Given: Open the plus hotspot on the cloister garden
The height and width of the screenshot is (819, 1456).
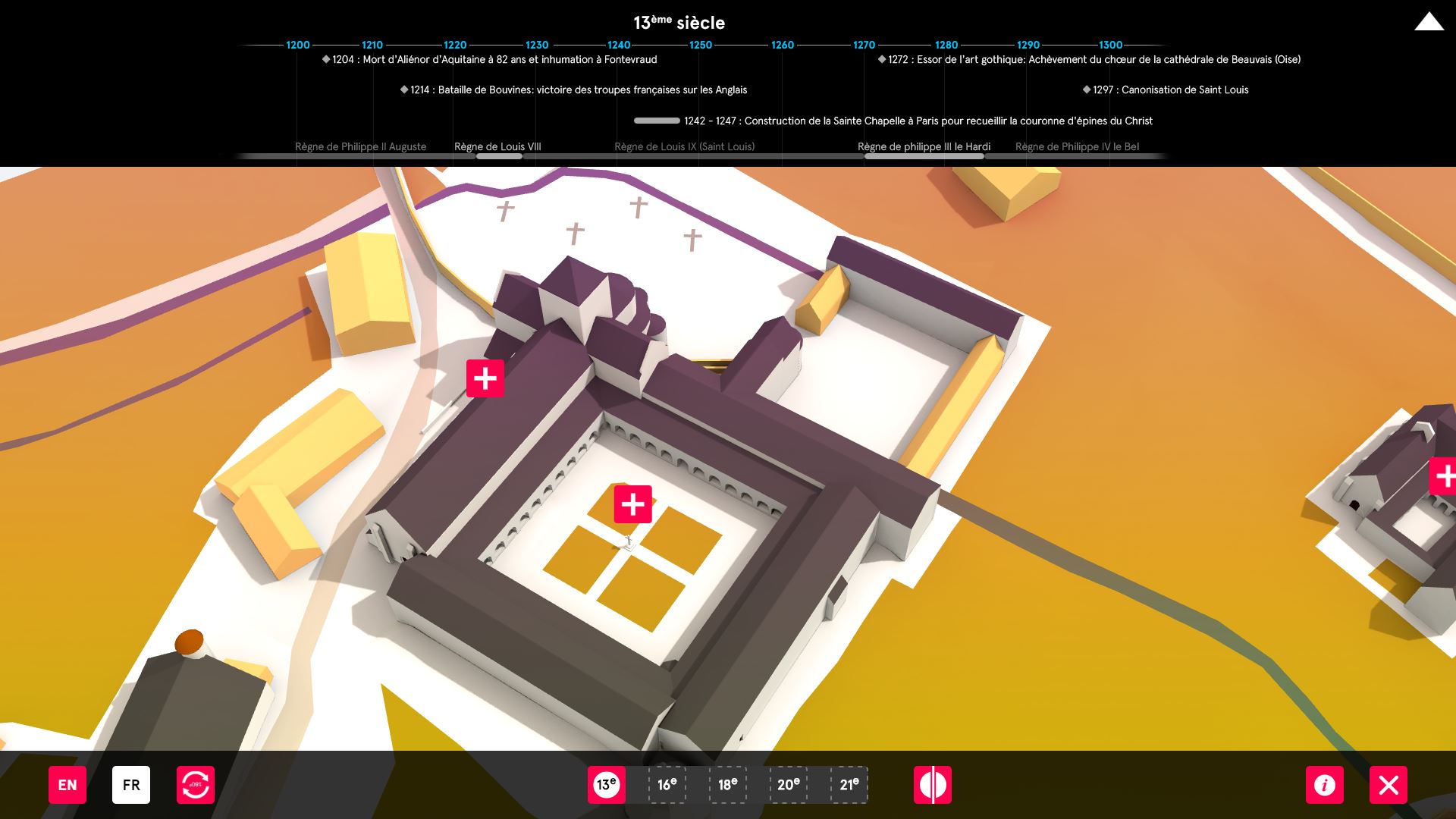Looking at the screenshot, I should (633, 504).
